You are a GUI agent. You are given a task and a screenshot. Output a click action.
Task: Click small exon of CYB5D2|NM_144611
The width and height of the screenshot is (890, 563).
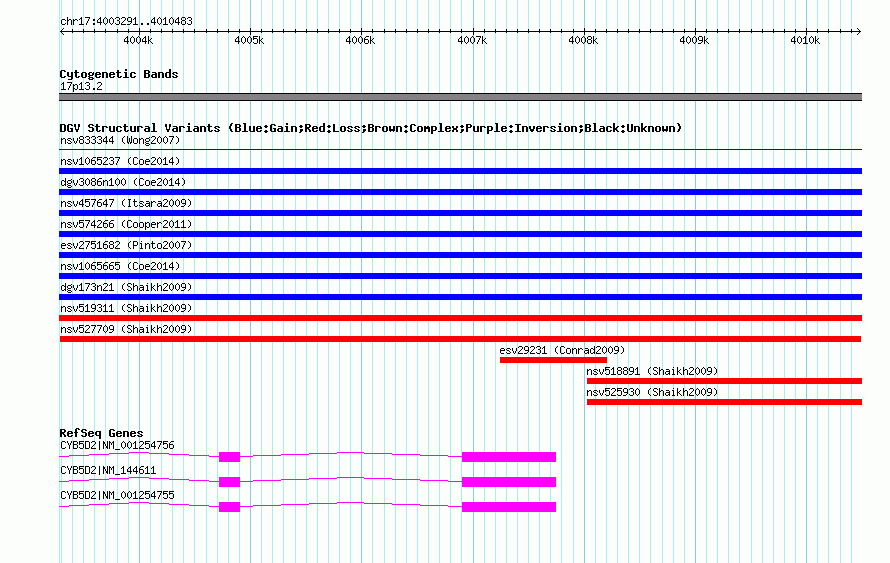(x=229, y=482)
